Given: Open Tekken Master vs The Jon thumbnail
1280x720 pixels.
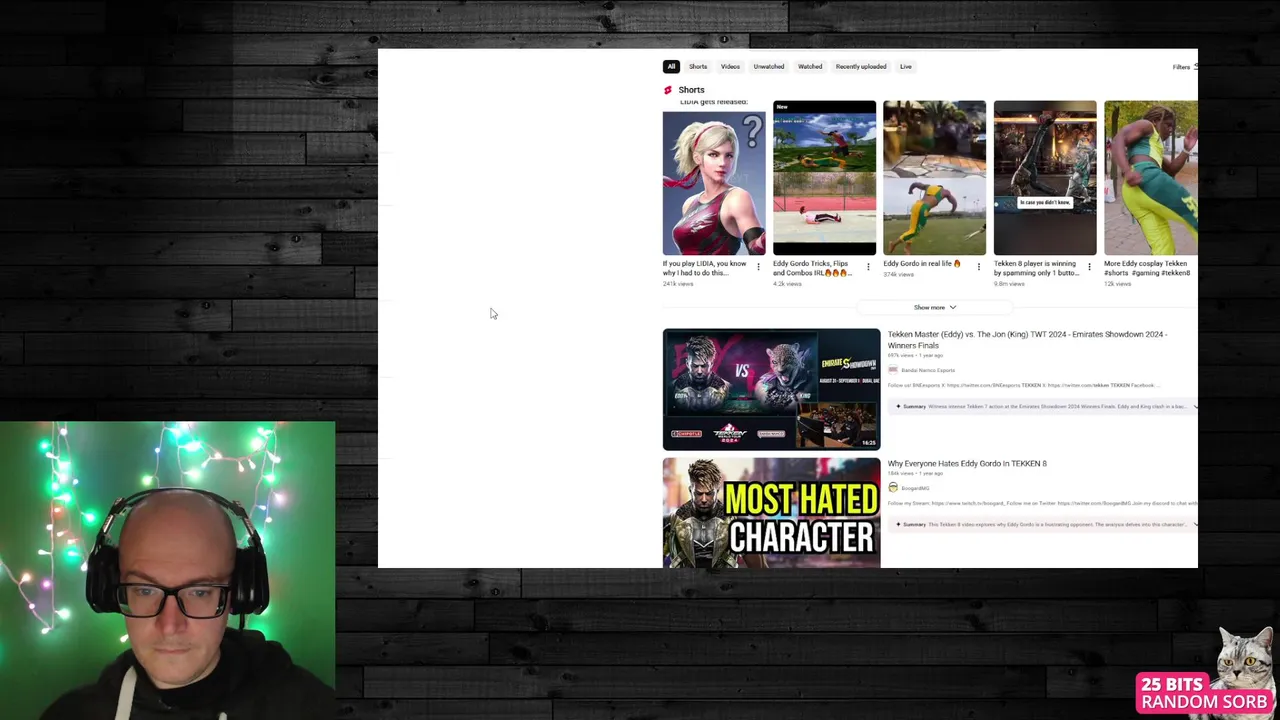Looking at the screenshot, I should (771, 389).
